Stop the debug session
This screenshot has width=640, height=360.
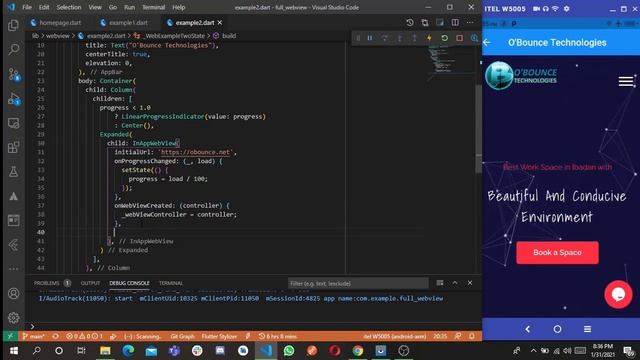pyautogui.click(x=460, y=38)
